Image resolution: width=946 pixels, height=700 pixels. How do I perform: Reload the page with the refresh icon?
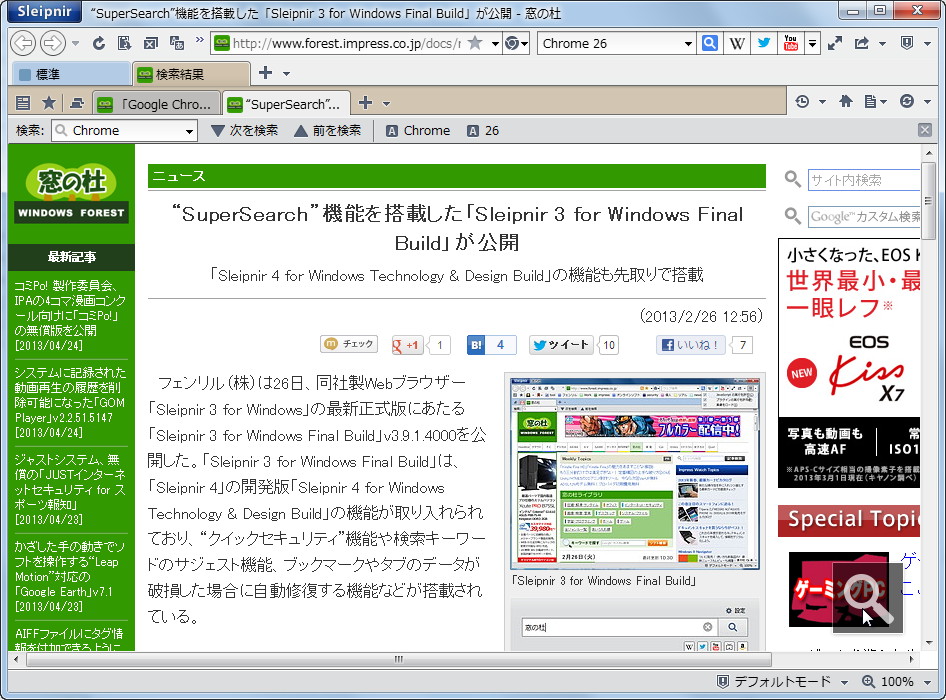point(98,43)
